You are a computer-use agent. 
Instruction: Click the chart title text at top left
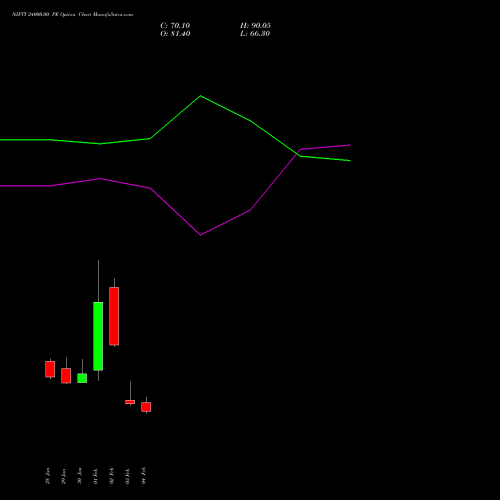click(x=72, y=15)
